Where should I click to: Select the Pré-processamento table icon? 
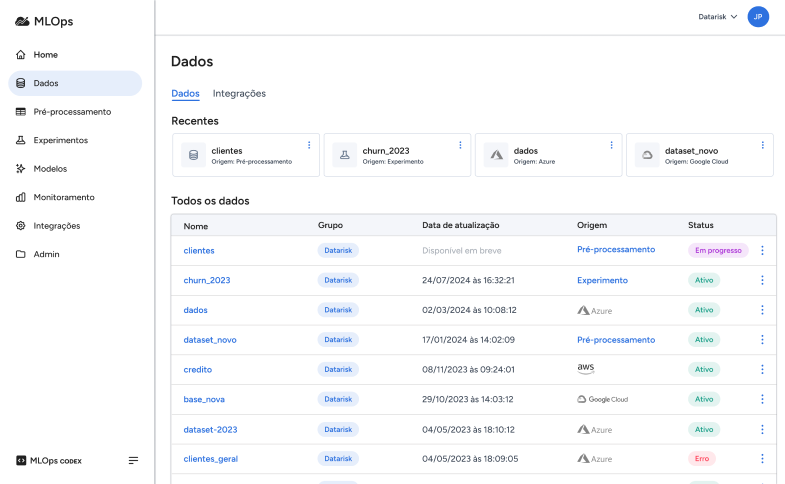tap(21, 112)
